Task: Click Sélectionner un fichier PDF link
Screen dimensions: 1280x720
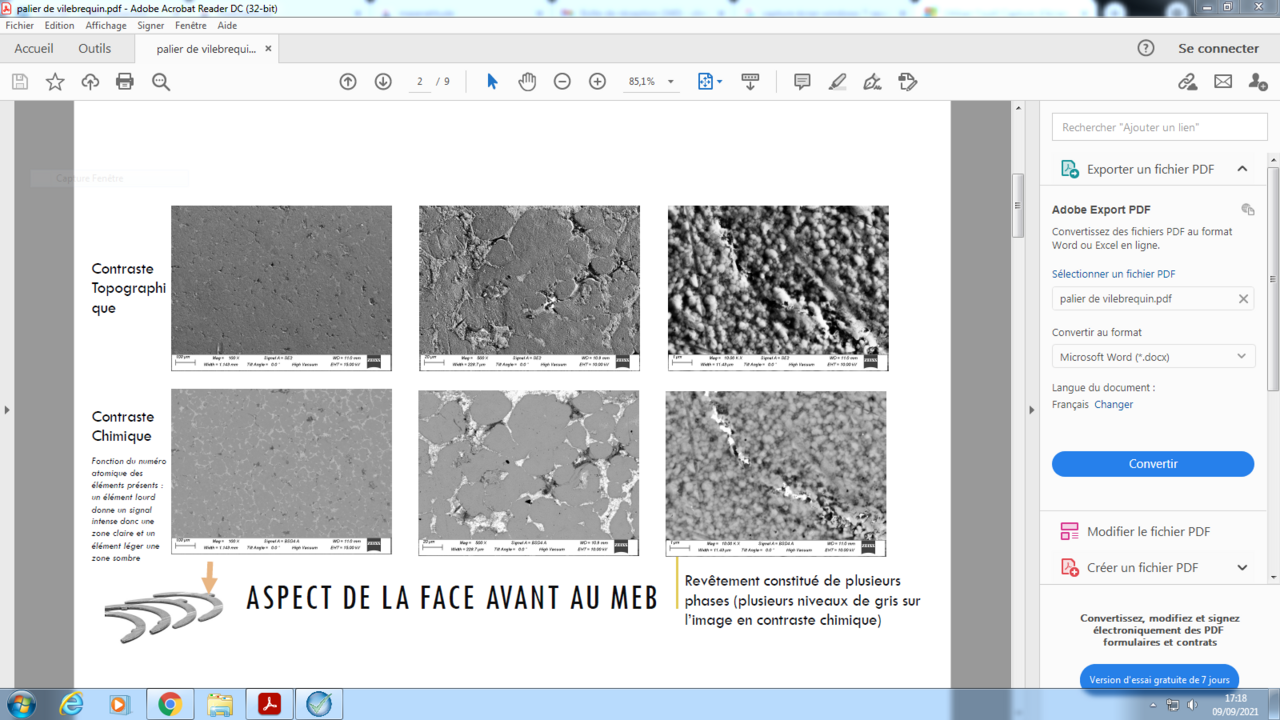Action: click(1113, 274)
